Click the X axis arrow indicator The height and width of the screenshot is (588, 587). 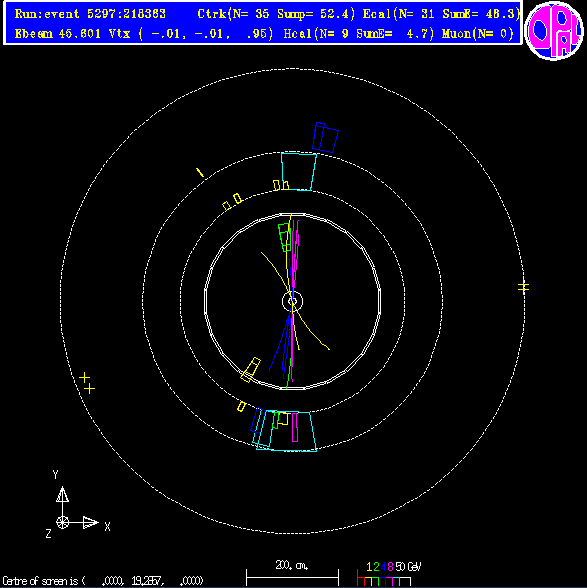pos(90,522)
